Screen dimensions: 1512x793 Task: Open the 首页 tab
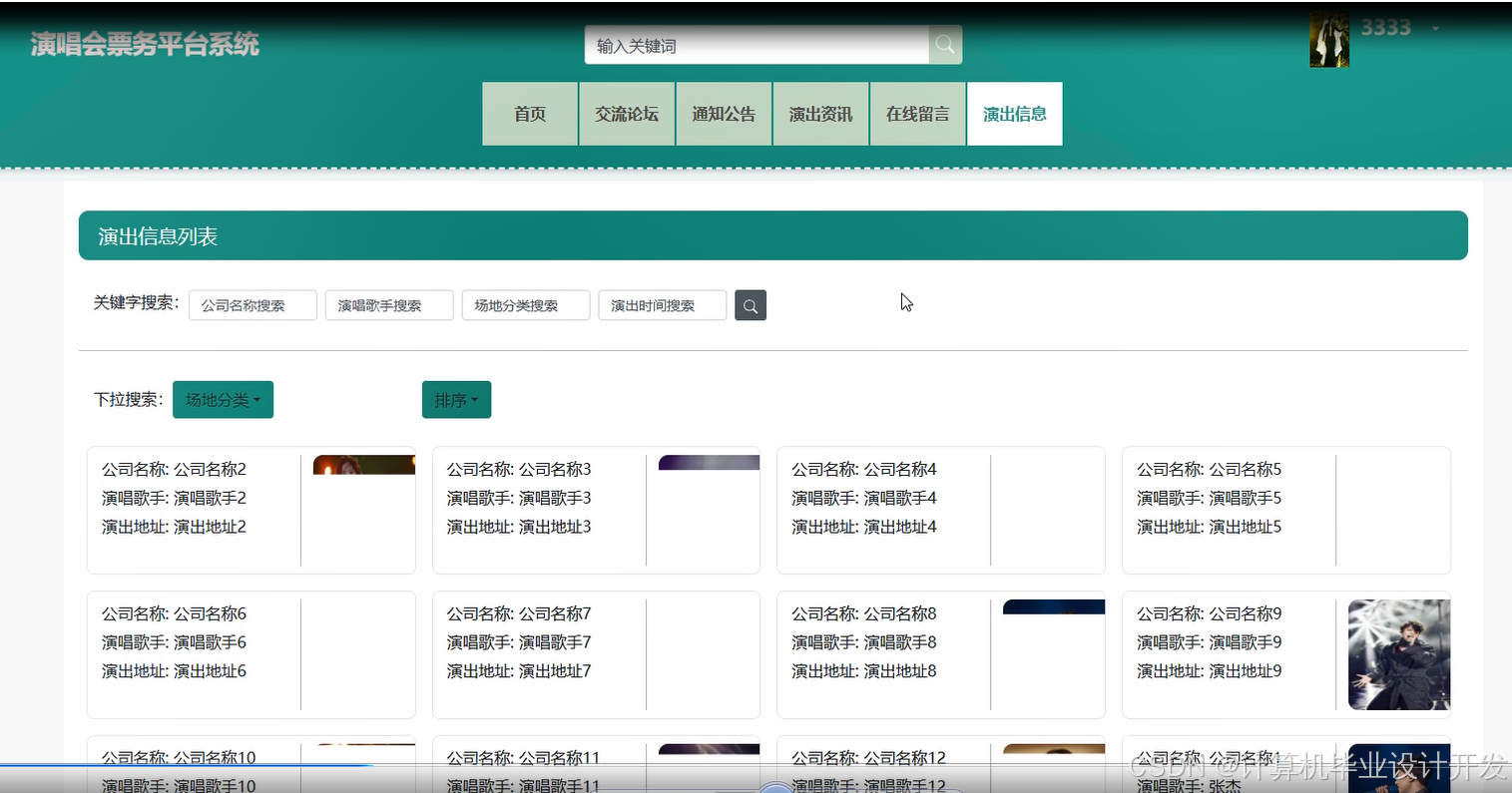click(530, 114)
